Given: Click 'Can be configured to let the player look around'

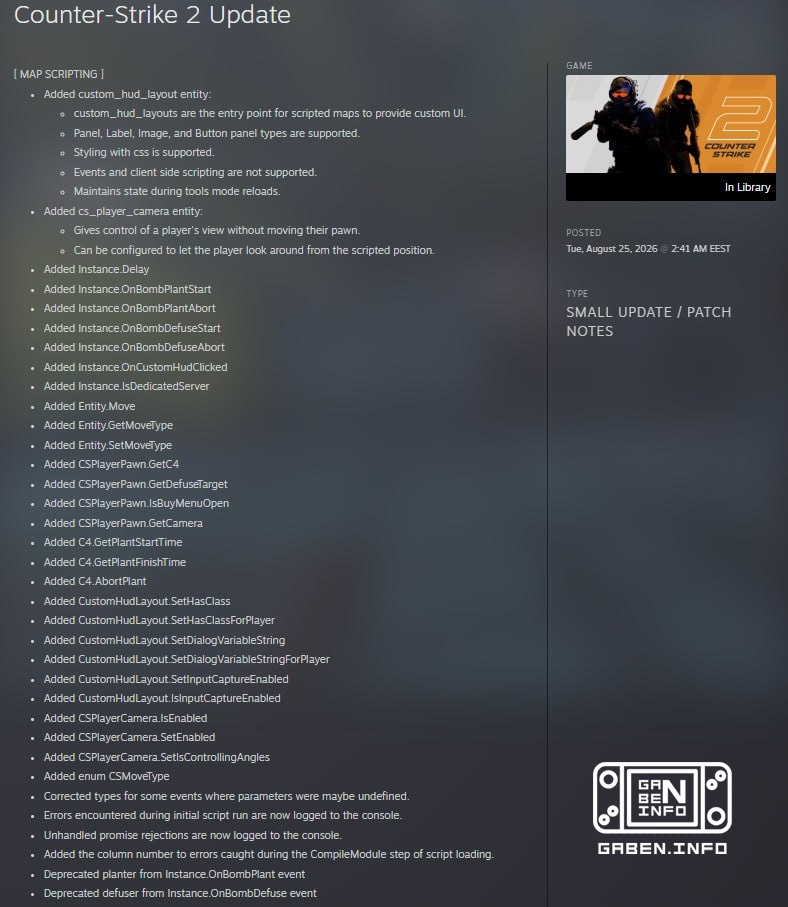Looking at the screenshot, I should (254, 250).
